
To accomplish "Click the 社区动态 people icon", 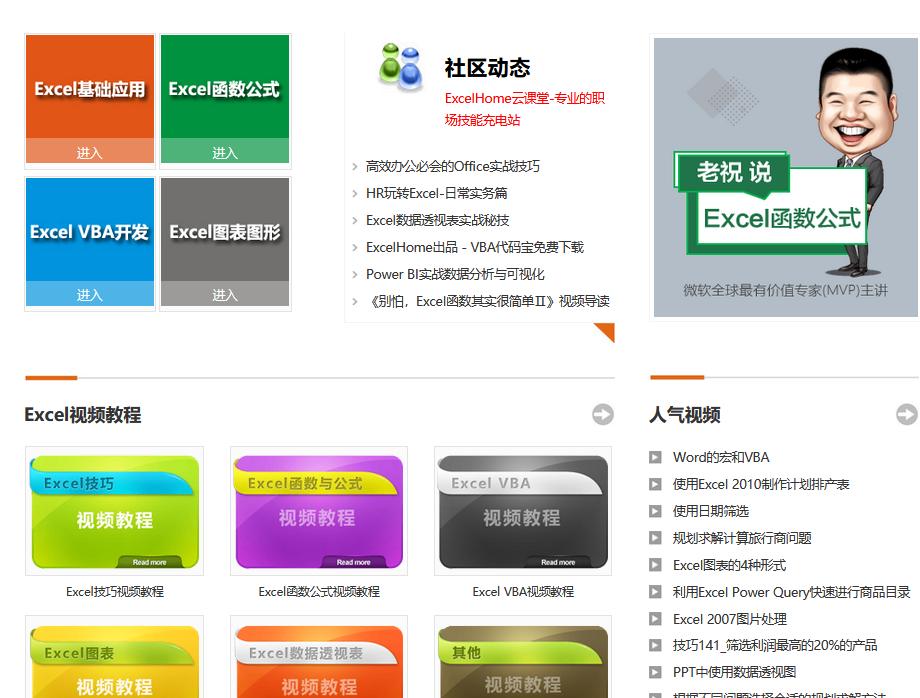I will click(x=399, y=68).
